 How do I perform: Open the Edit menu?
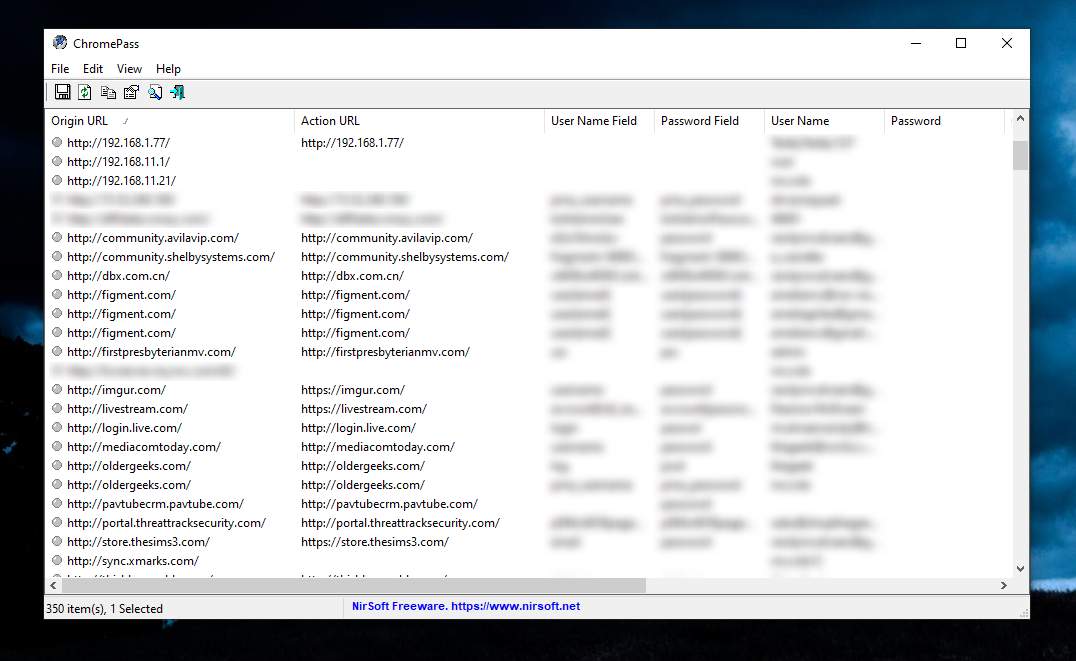click(x=93, y=69)
